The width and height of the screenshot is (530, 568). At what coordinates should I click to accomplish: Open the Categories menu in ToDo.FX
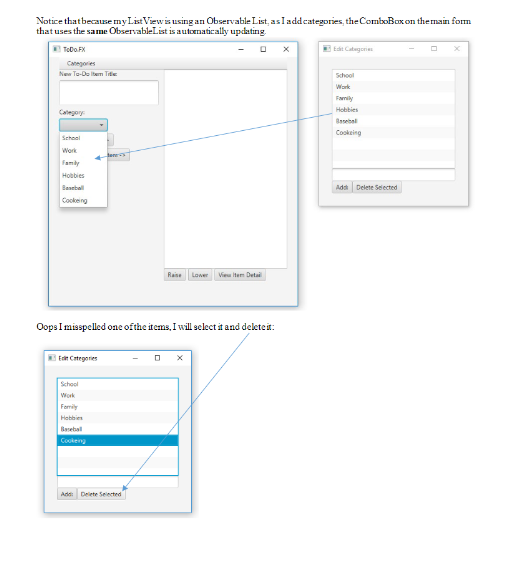pos(81,63)
